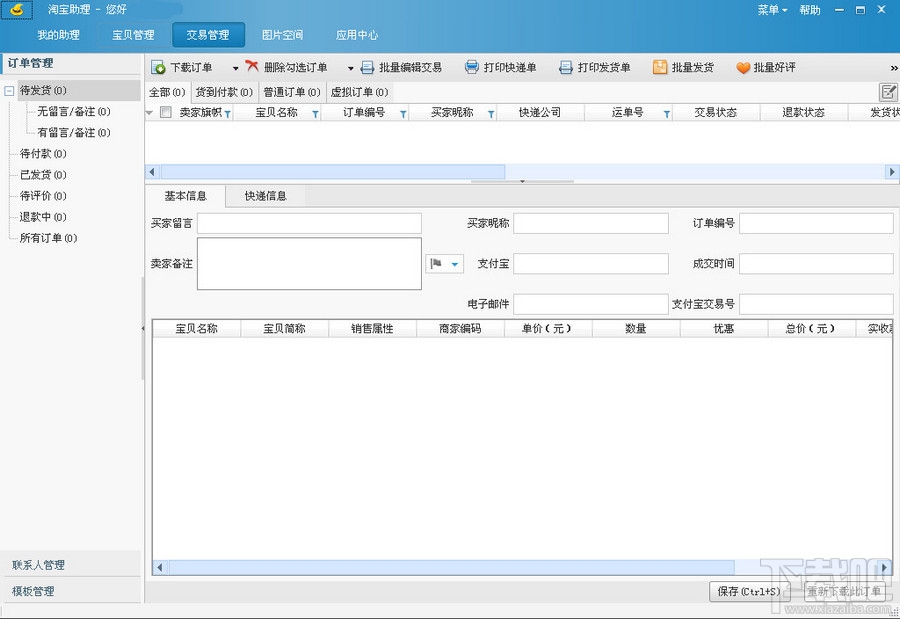This screenshot has height=619, width=900.
Task: Select 已发货 (0) in tree
Action: (x=43, y=175)
